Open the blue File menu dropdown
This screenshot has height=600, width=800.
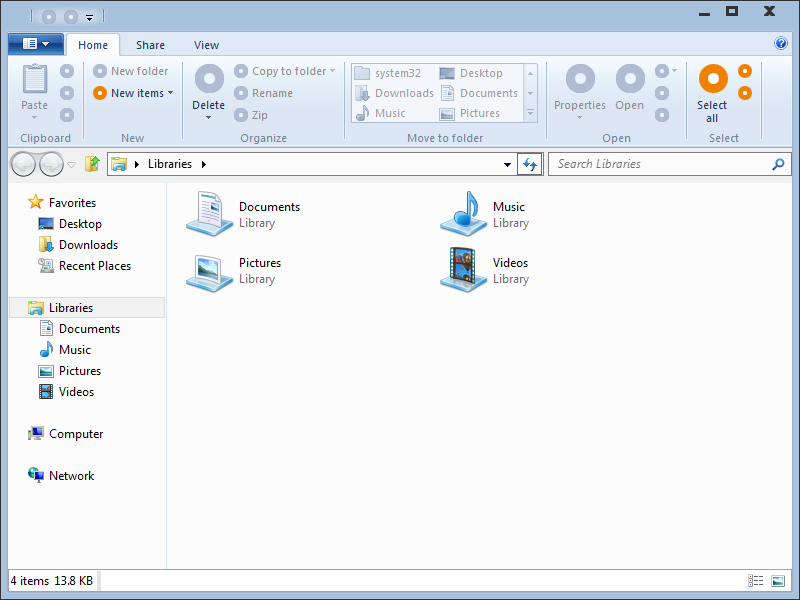coord(36,44)
